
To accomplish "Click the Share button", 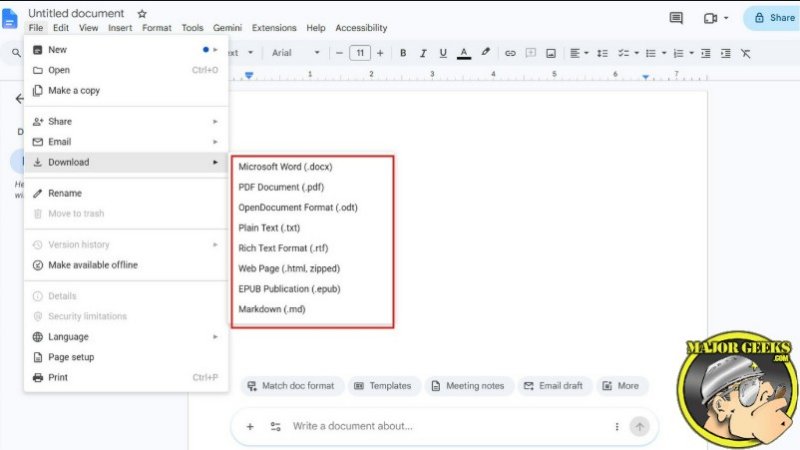I will point(773,18).
